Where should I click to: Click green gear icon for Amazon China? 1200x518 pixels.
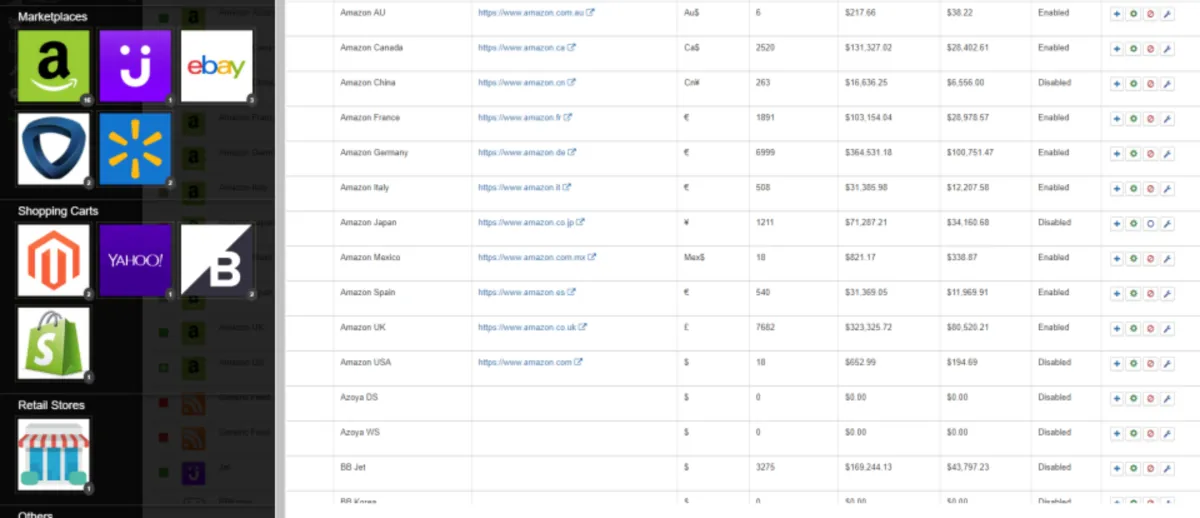point(1133,83)
